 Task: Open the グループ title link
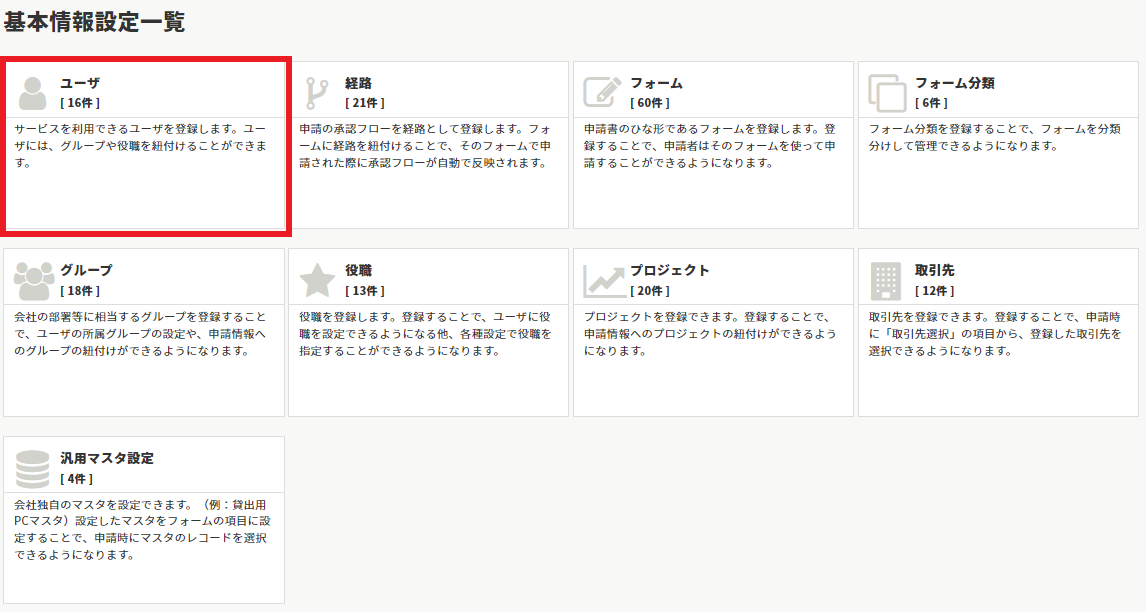click(86, 270)
